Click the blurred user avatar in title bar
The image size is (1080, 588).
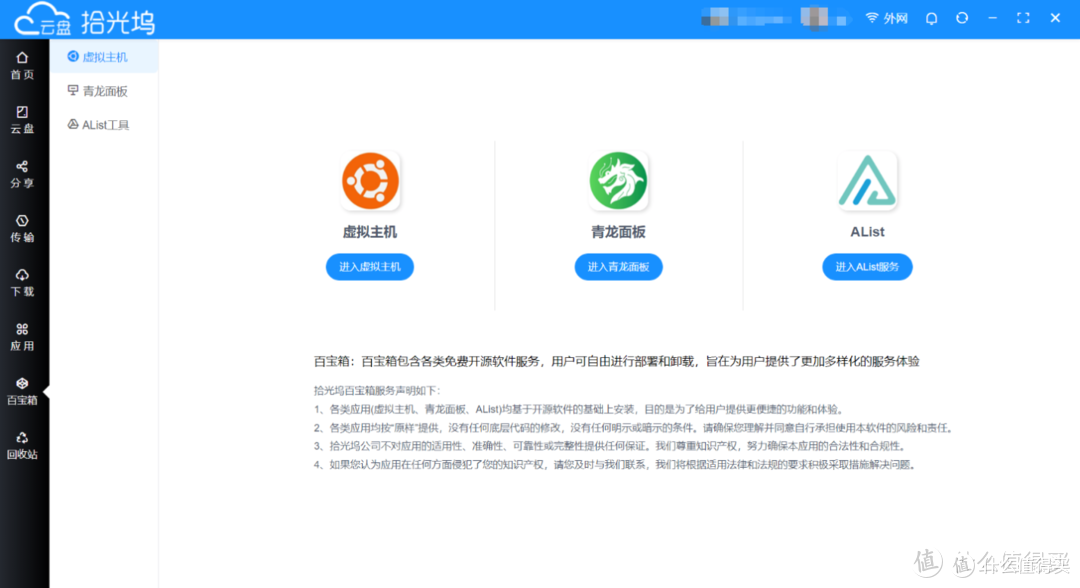click(814, 18)
